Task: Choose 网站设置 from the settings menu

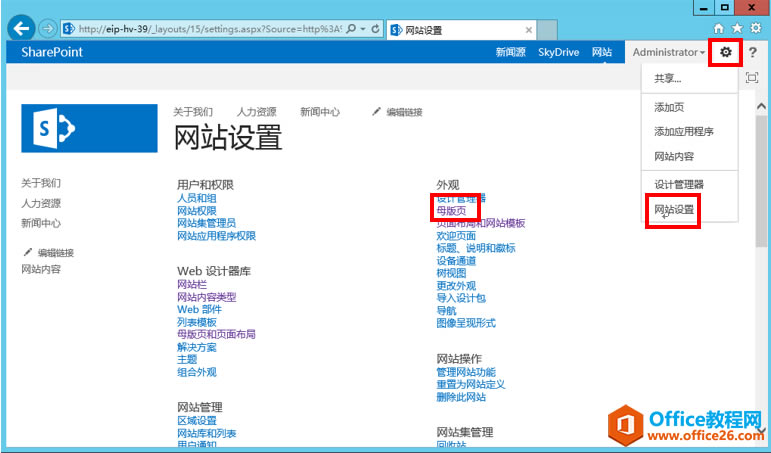Action: [674, 210]
